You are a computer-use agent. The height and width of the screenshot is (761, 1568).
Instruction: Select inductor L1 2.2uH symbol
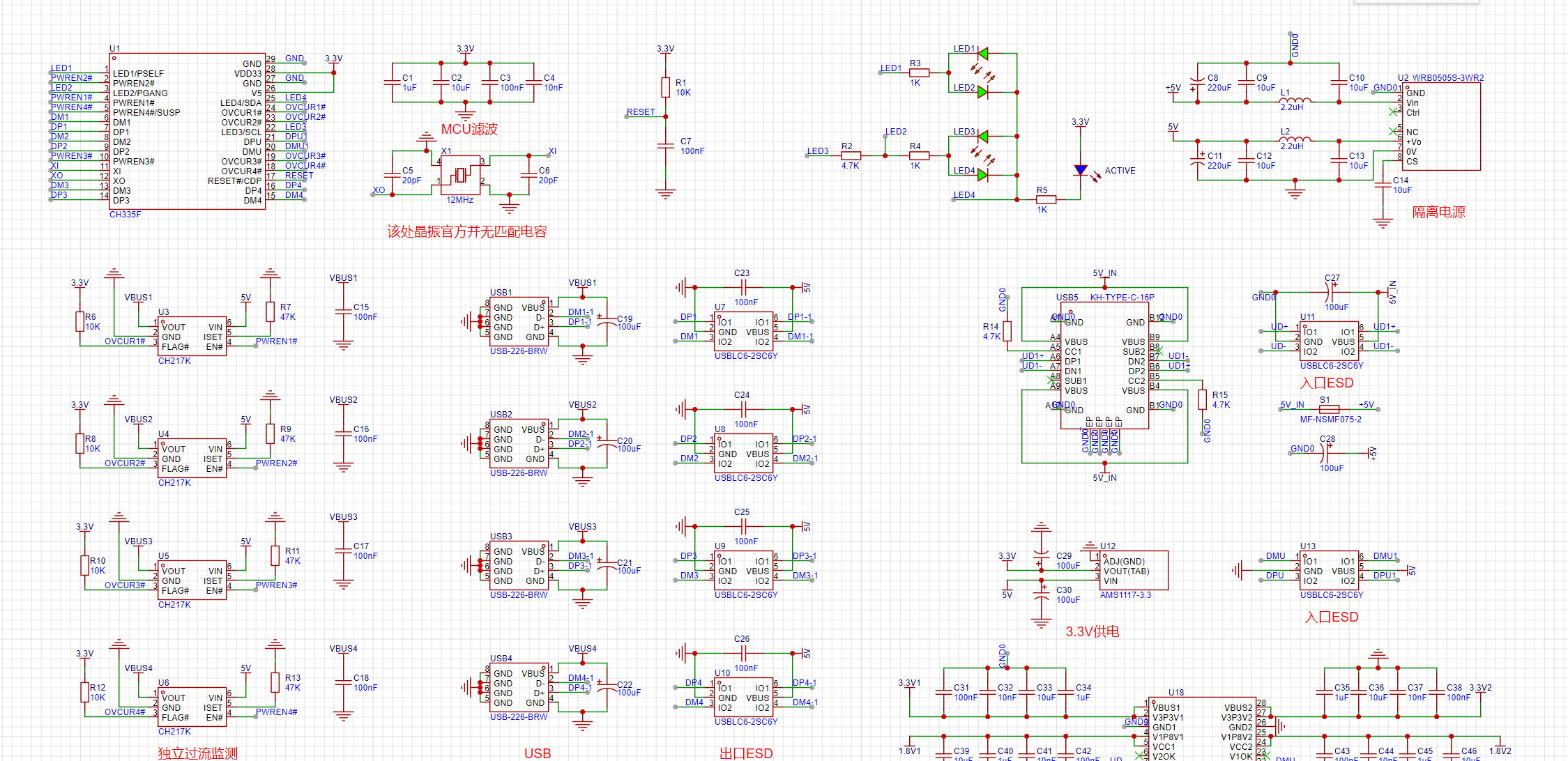(x=1295, y=100)
